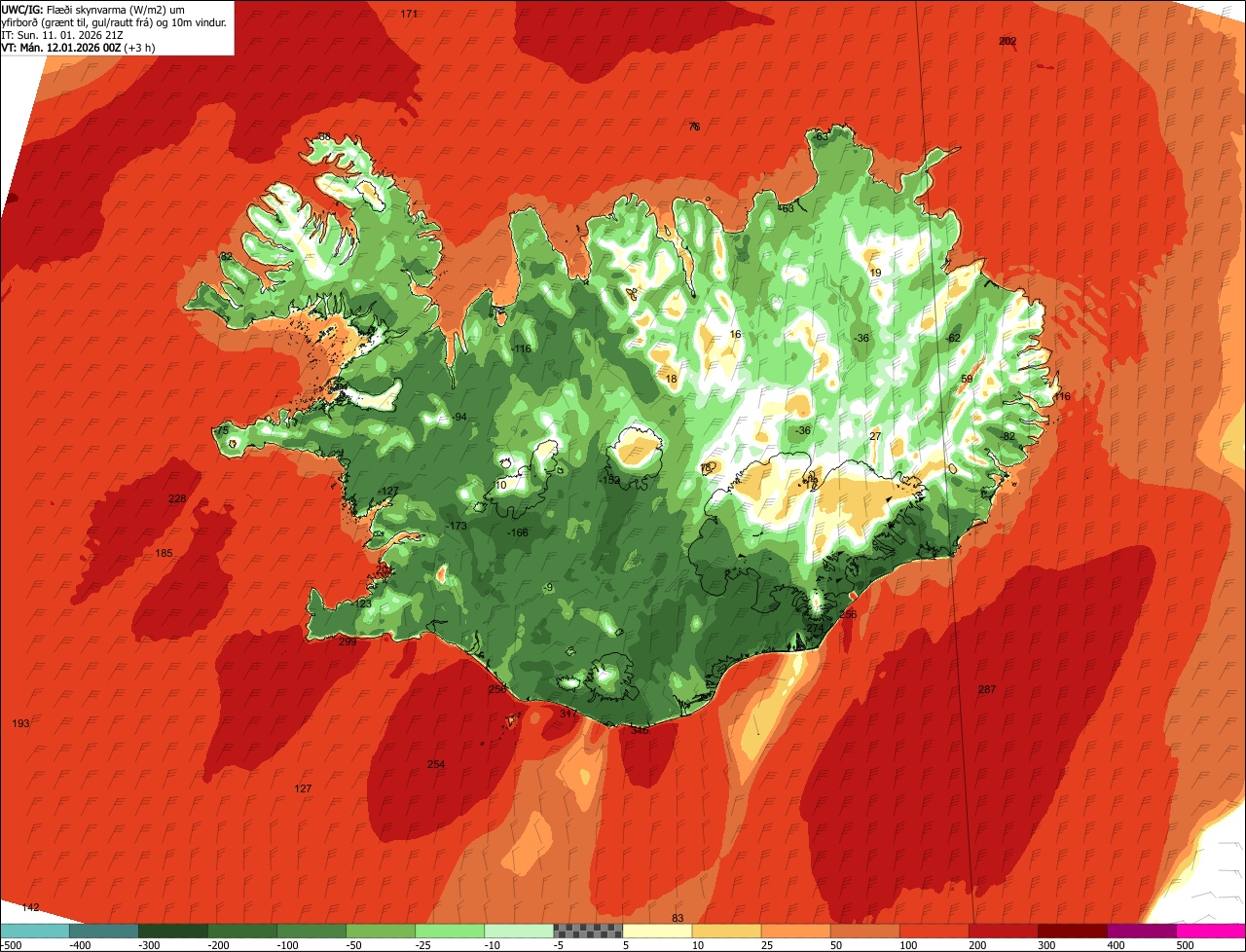Click the 83 value above the legend bar
Image resolution: width=1246 pixels, height=952 pixels.
(678, 918)
